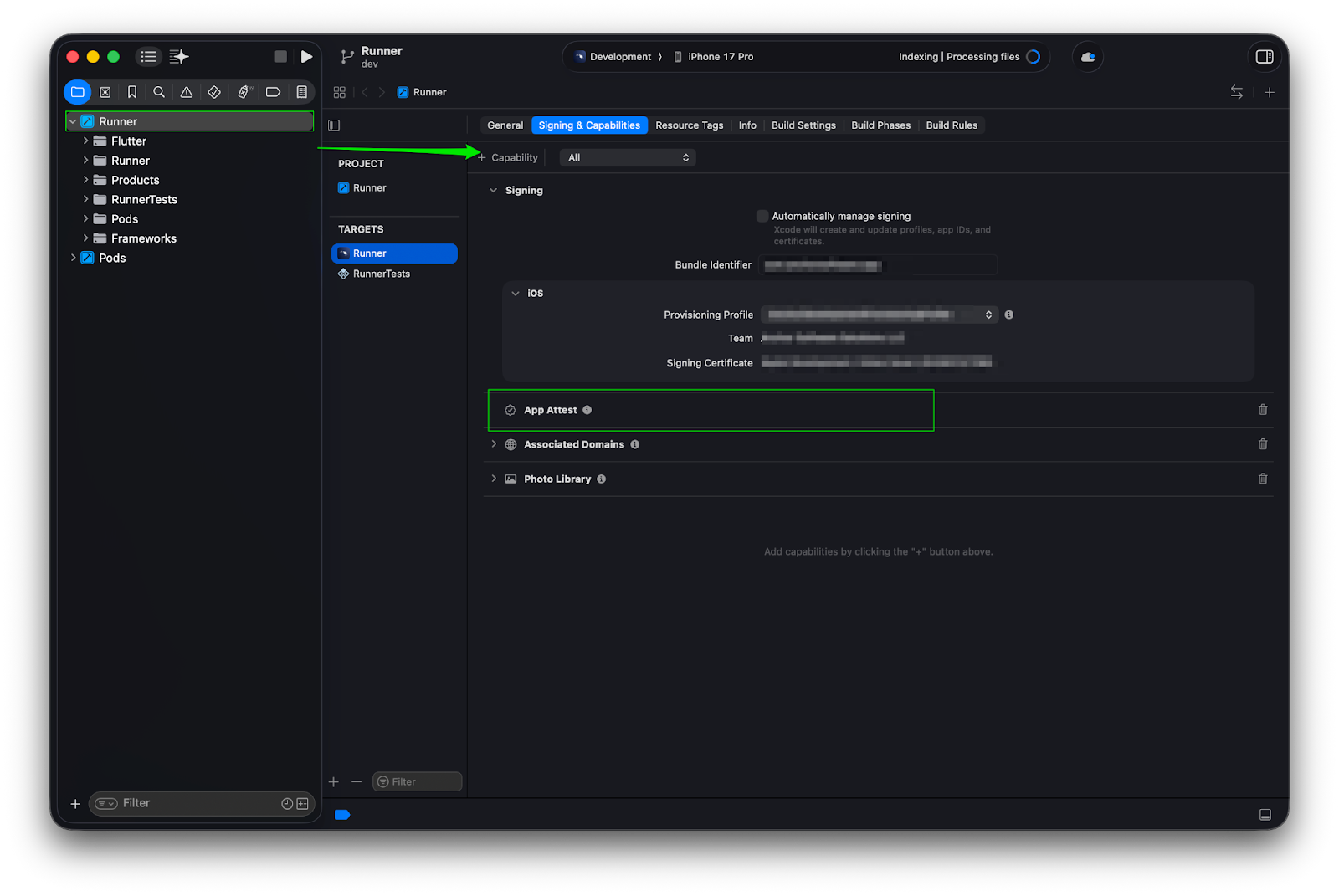
Task: Switch to the Build Rules tab
Action: pos(952,125)
